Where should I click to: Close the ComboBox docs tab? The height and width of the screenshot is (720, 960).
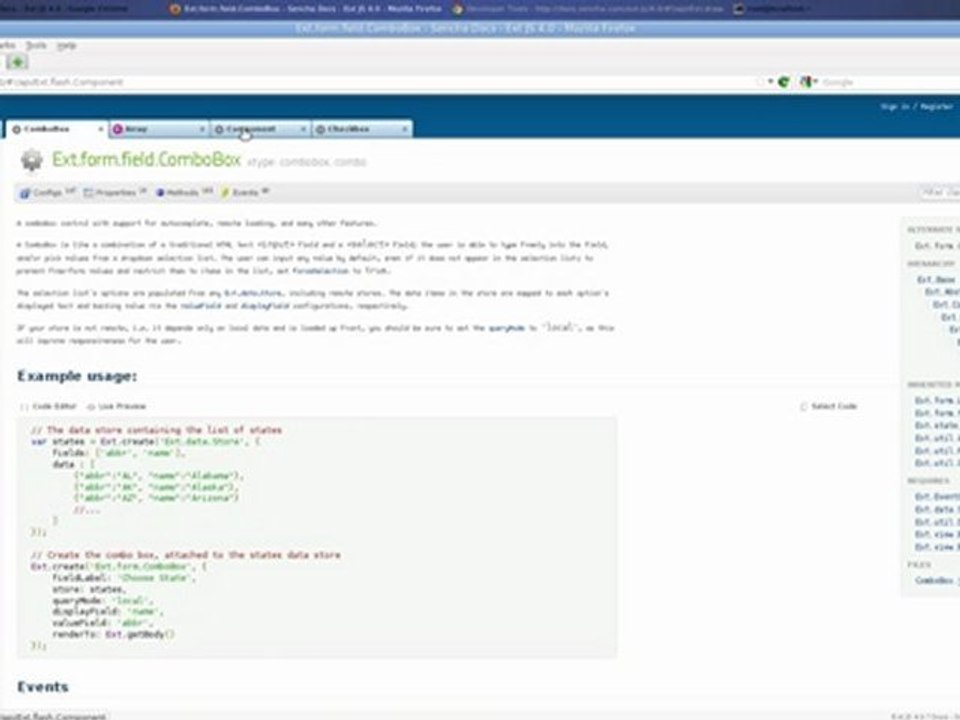100,129
